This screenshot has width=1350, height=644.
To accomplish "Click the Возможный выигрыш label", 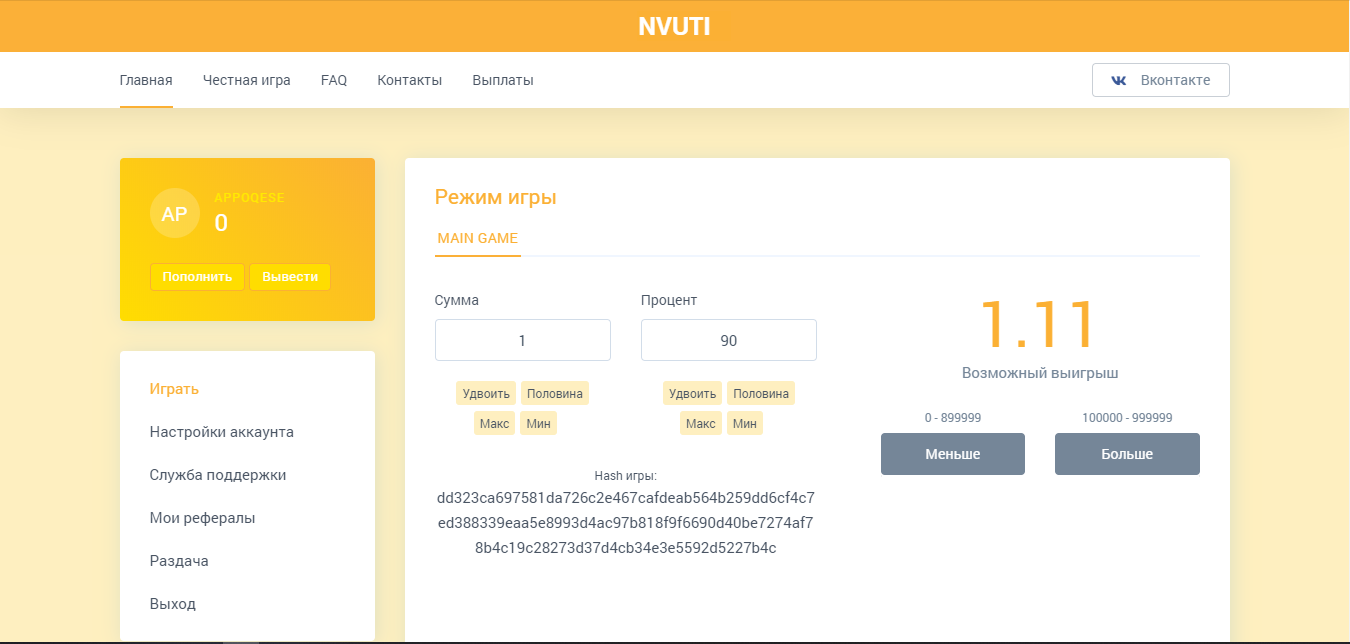I will coord(1040,373).
